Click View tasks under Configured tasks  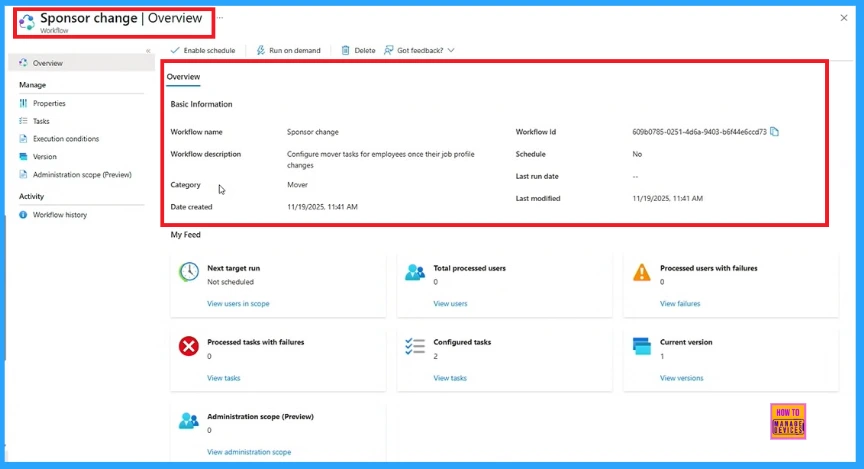(450, 378)
